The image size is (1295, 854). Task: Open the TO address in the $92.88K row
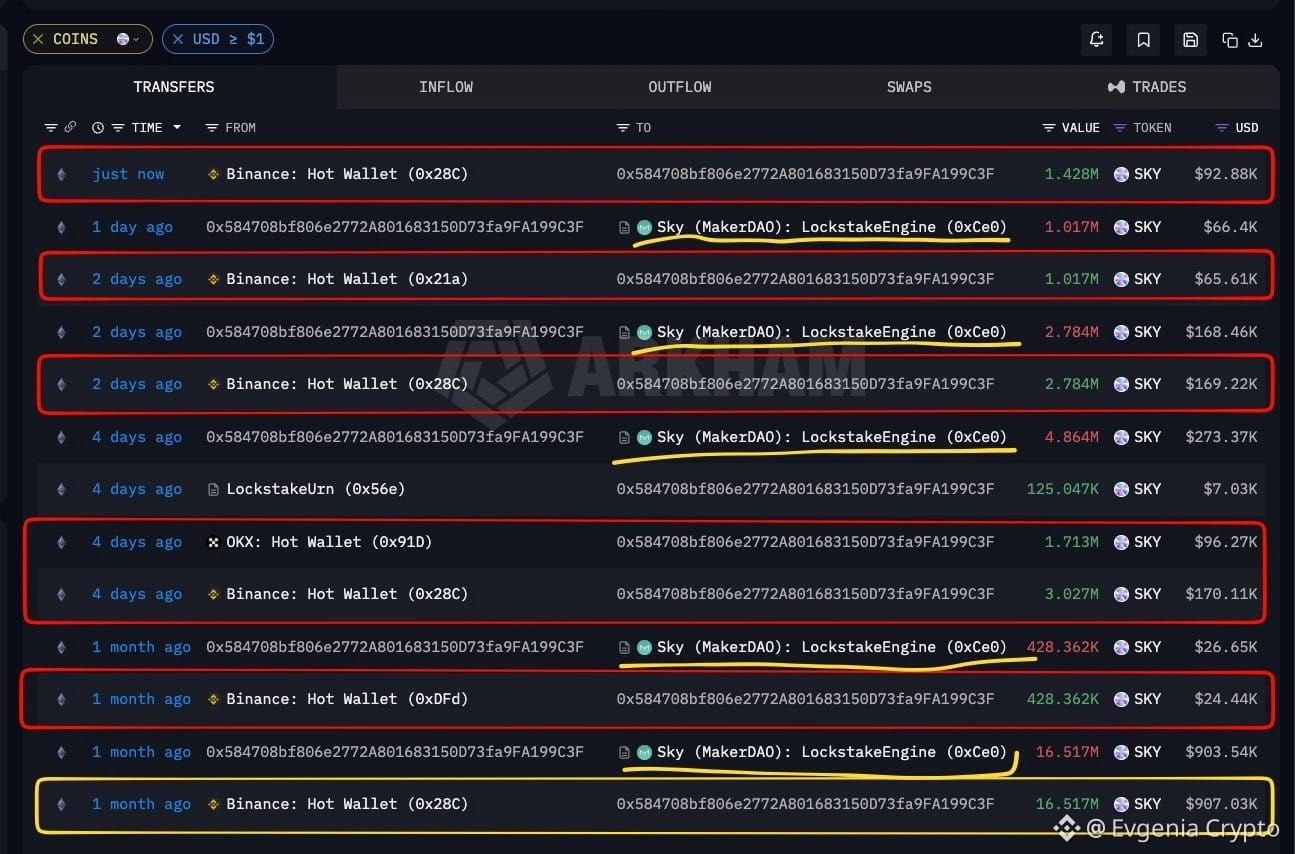(805, 174)
